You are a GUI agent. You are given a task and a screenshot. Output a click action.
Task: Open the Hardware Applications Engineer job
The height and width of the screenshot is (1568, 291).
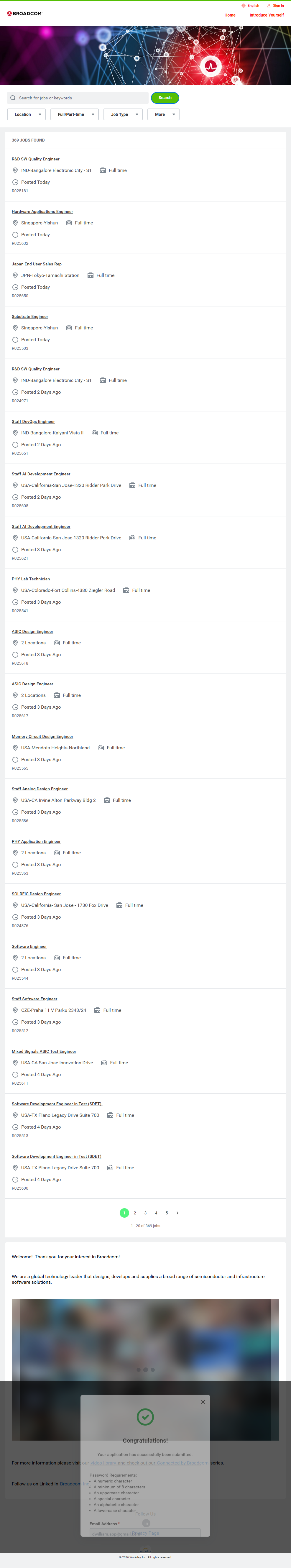(x=42, y=212)
